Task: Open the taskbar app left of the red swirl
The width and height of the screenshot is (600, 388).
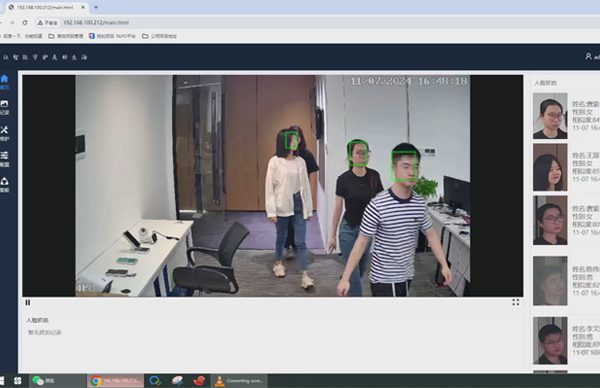Action: pos(177,381)
